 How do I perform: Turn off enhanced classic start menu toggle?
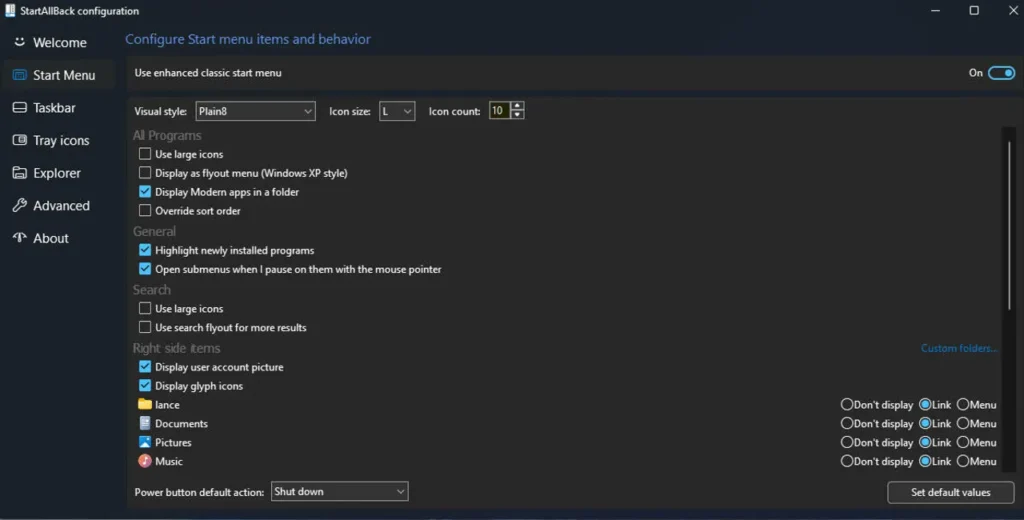1001,73
